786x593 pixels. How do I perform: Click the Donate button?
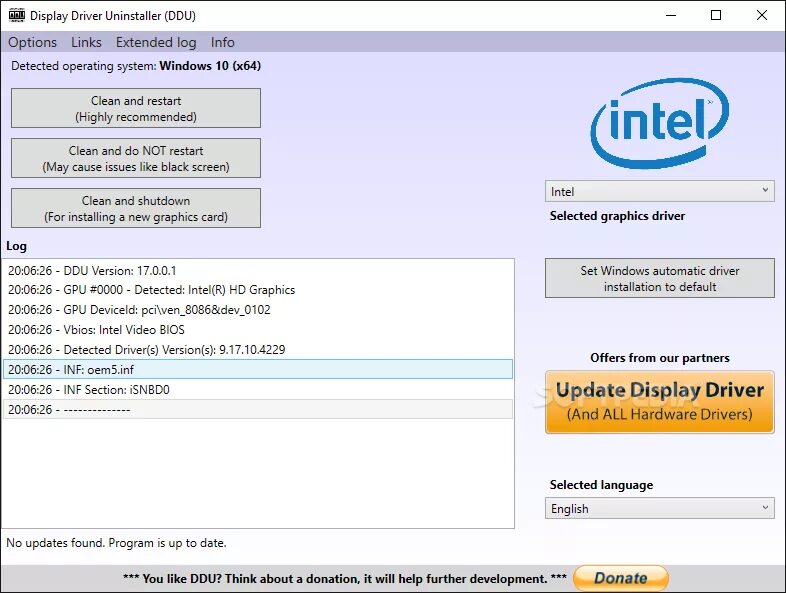point(621,578)
